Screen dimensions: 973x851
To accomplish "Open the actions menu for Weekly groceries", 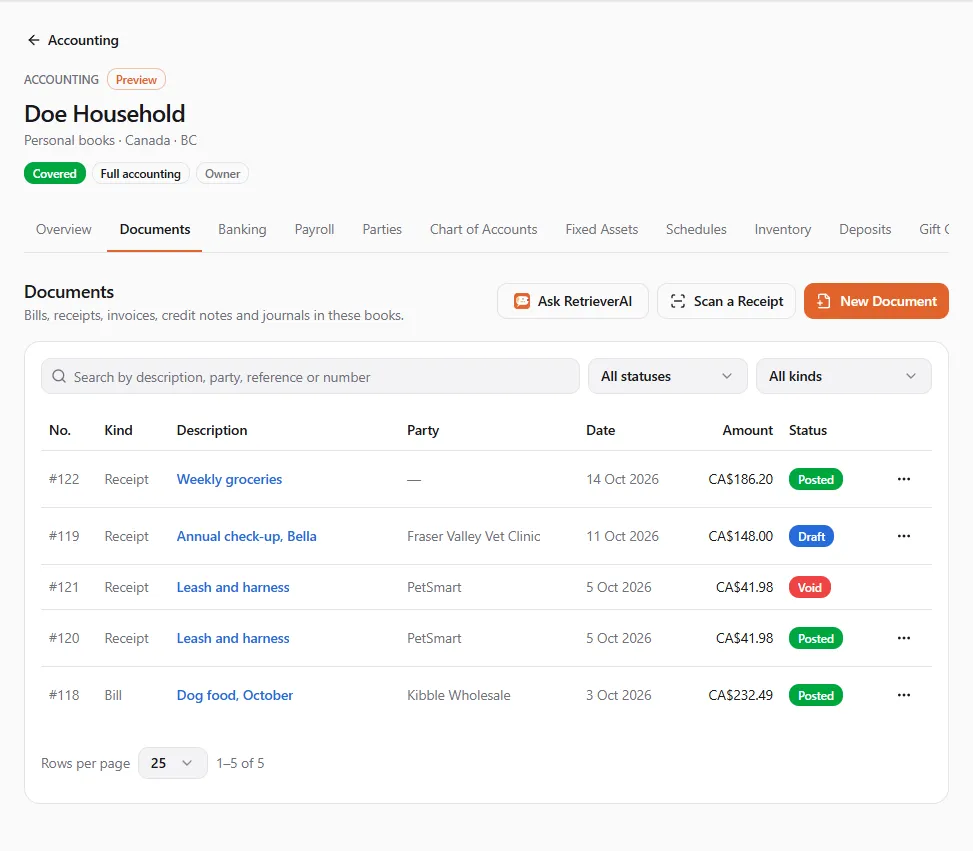I will pos(904,479).
